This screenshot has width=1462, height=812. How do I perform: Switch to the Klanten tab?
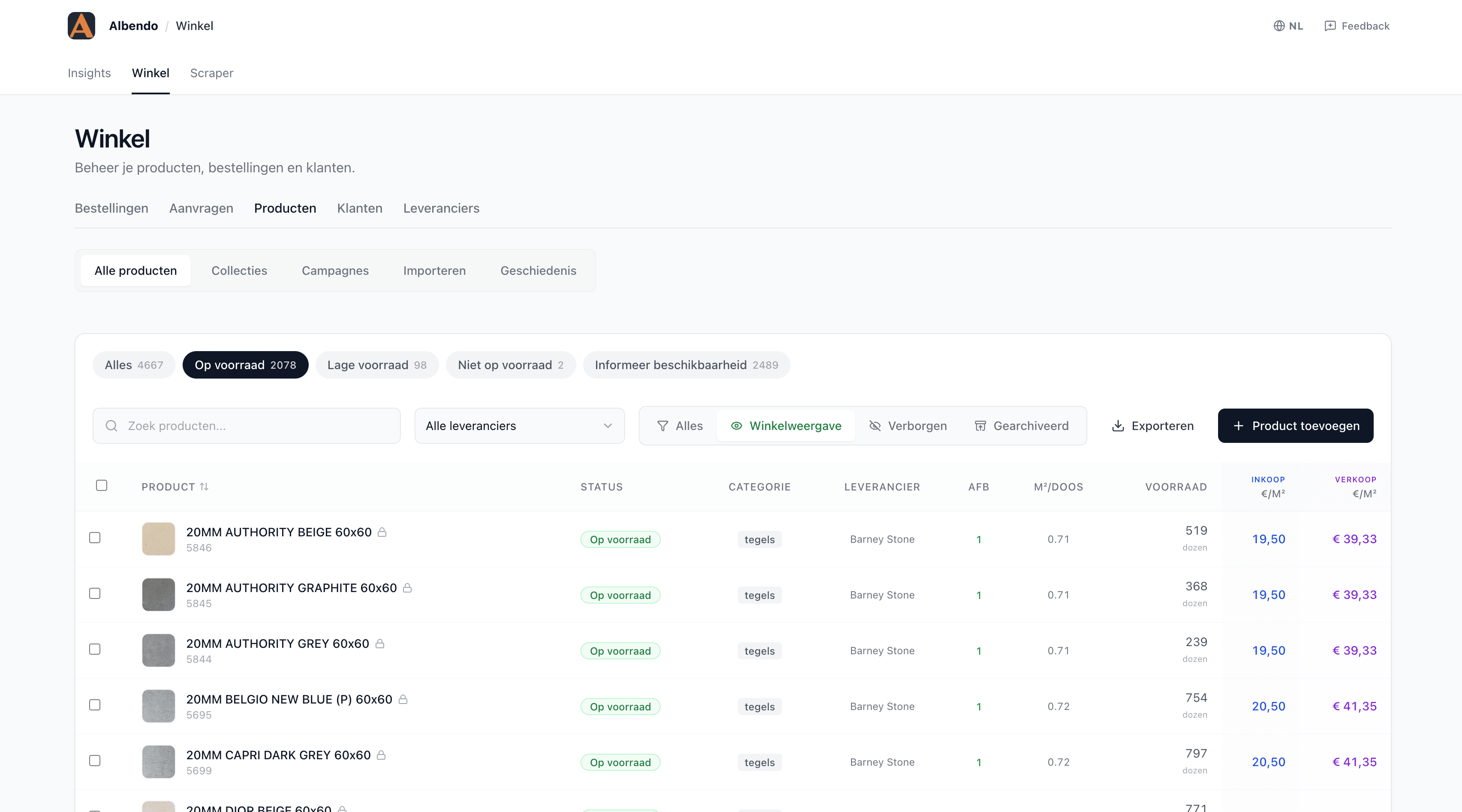pos(359,208)
